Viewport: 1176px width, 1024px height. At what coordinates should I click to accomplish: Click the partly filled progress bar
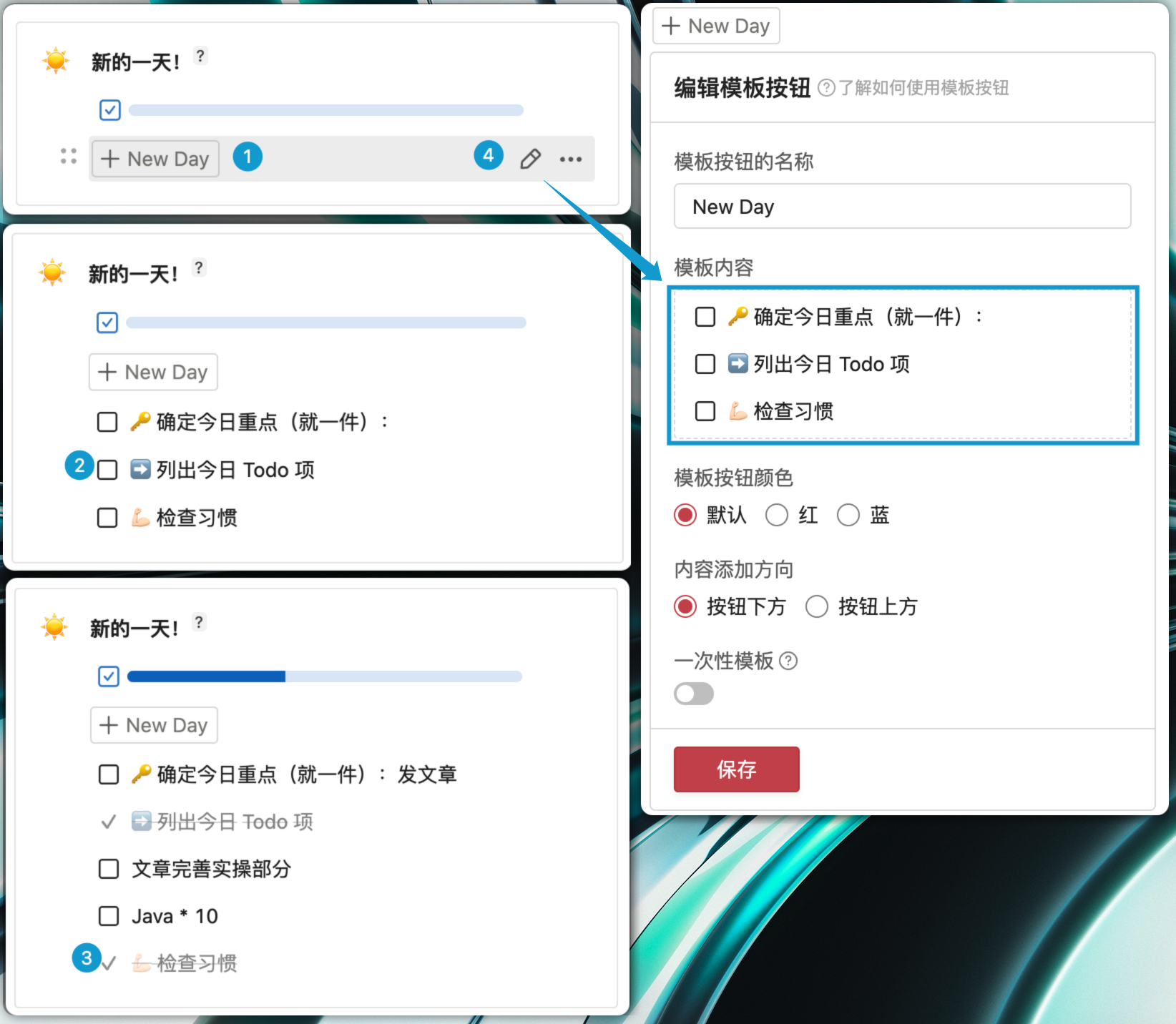(x=325, y=676)
